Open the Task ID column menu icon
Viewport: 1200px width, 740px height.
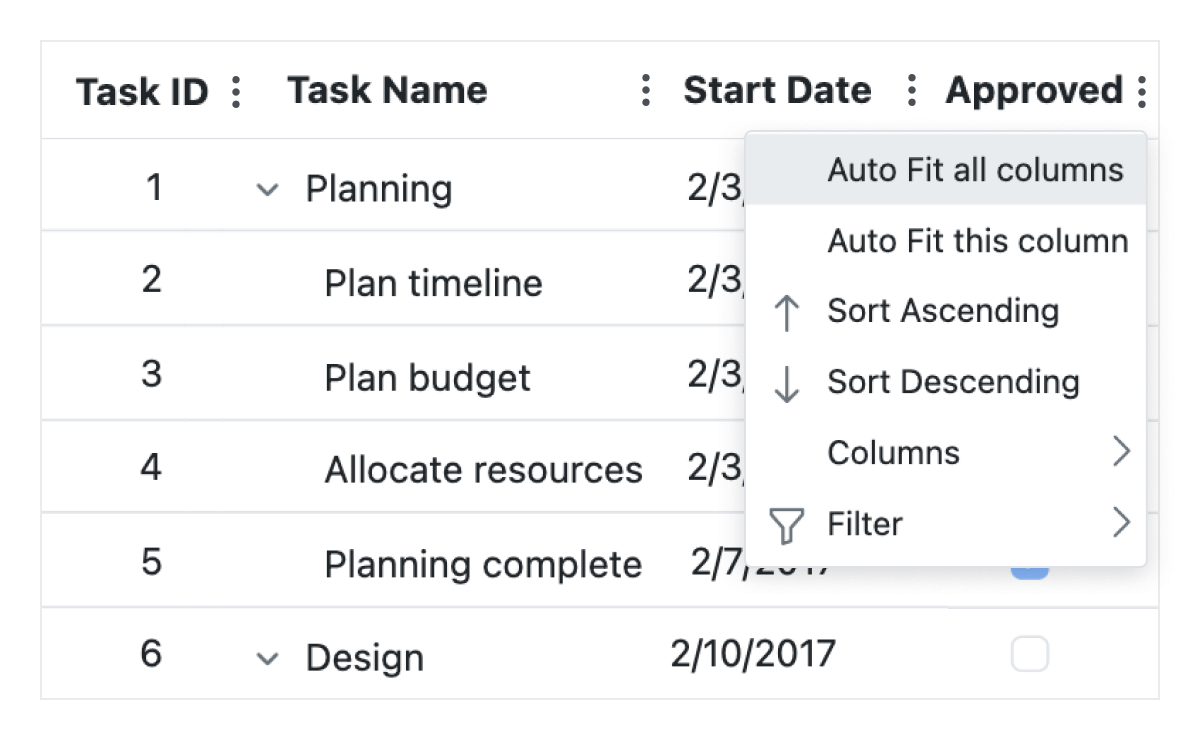tap(237, 90)
